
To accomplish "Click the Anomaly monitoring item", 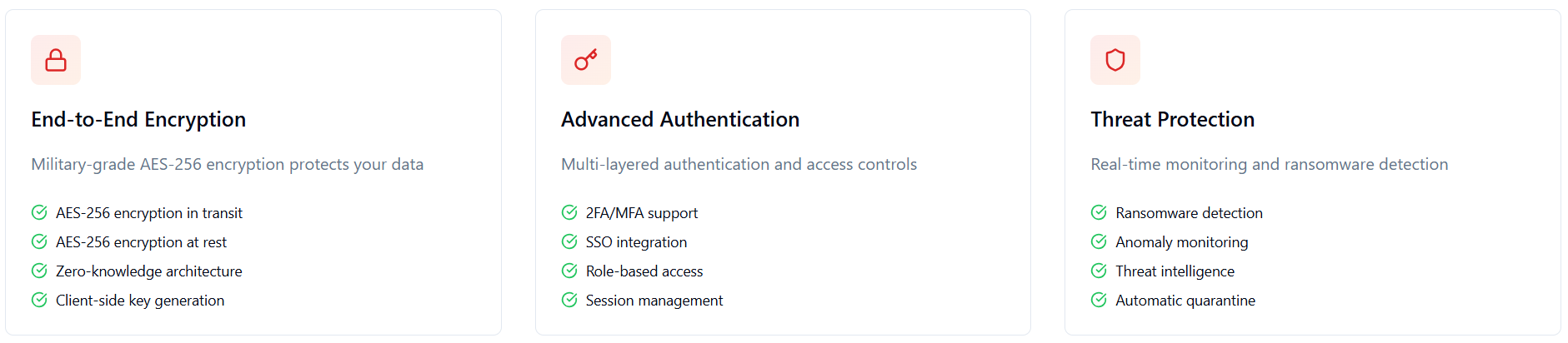I will point(1181,242).
